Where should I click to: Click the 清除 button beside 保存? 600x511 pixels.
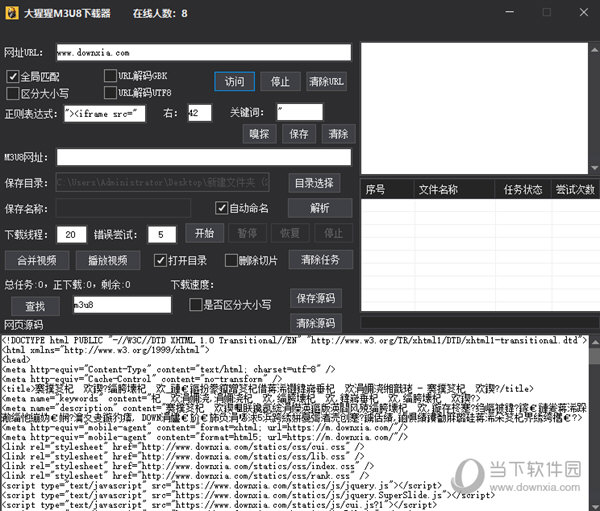[x=338, y=134]
